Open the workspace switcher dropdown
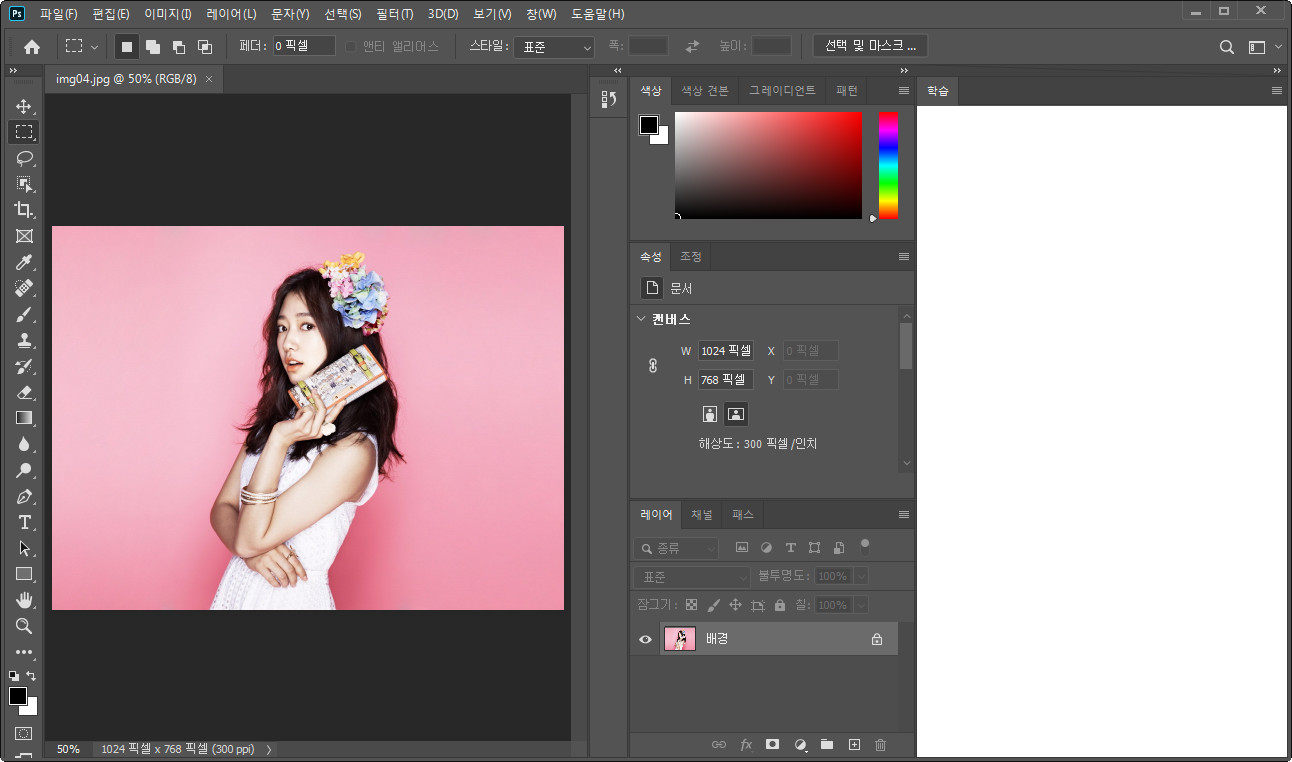This screenshot has height=762, width=1292. point(1264,46)
